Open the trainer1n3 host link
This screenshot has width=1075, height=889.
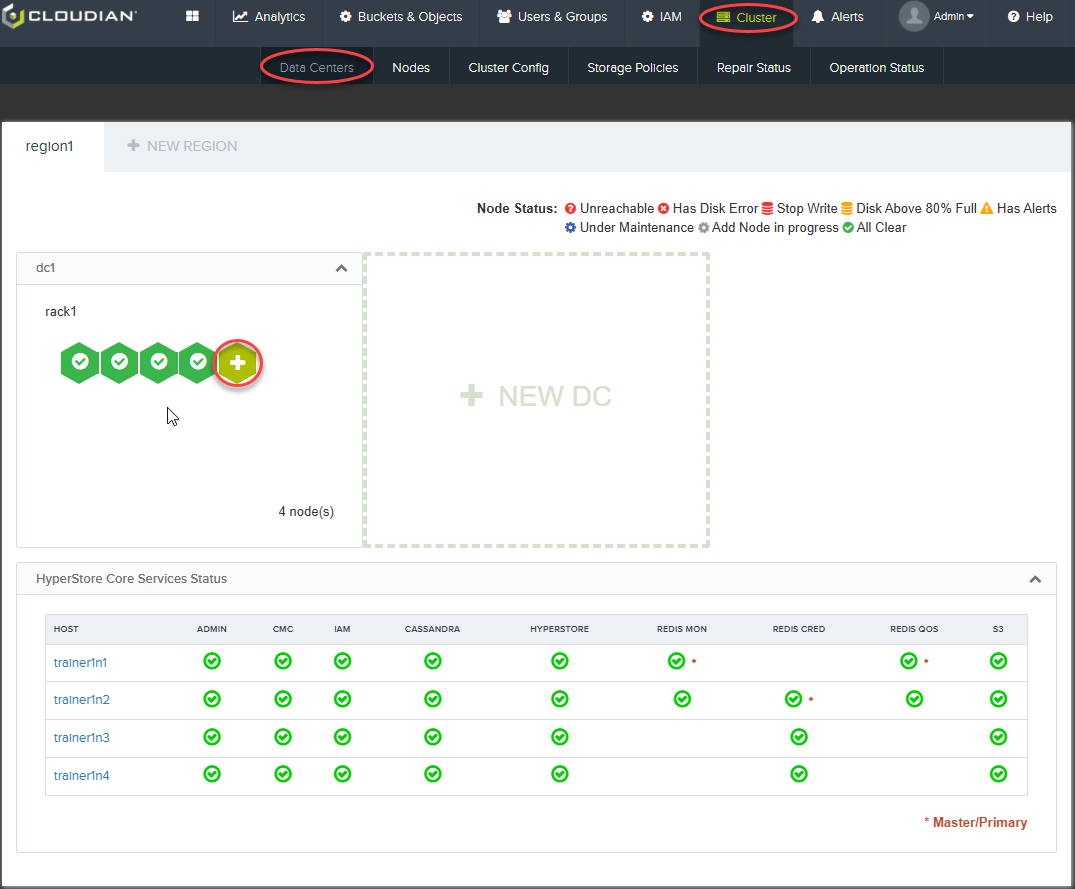(82, 738)
